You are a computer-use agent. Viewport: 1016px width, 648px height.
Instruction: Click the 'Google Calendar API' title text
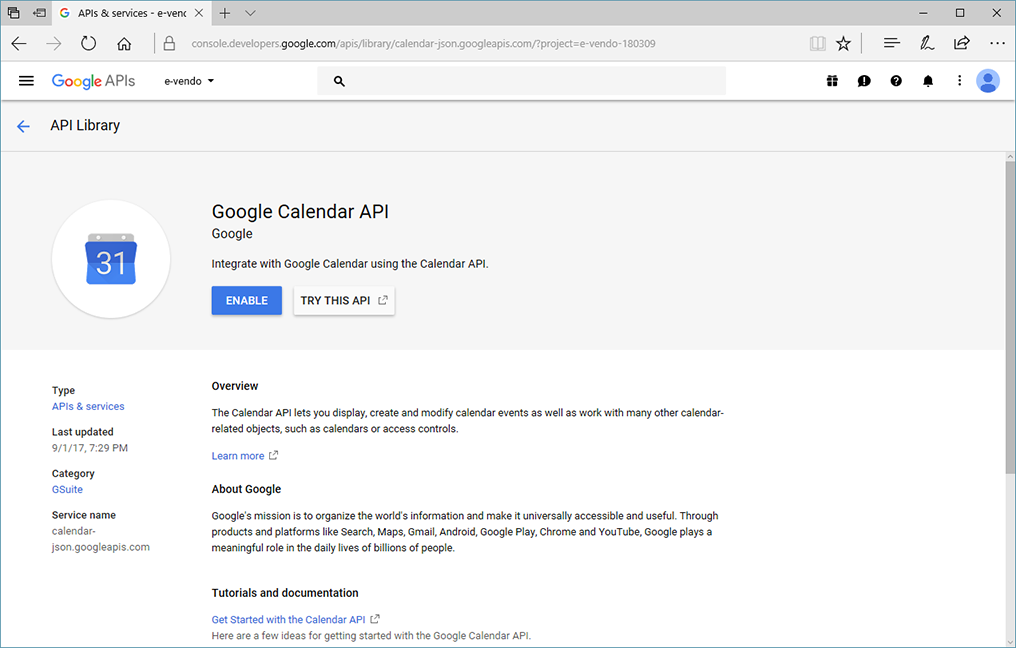pyautogui.click(x=300, y=212)
